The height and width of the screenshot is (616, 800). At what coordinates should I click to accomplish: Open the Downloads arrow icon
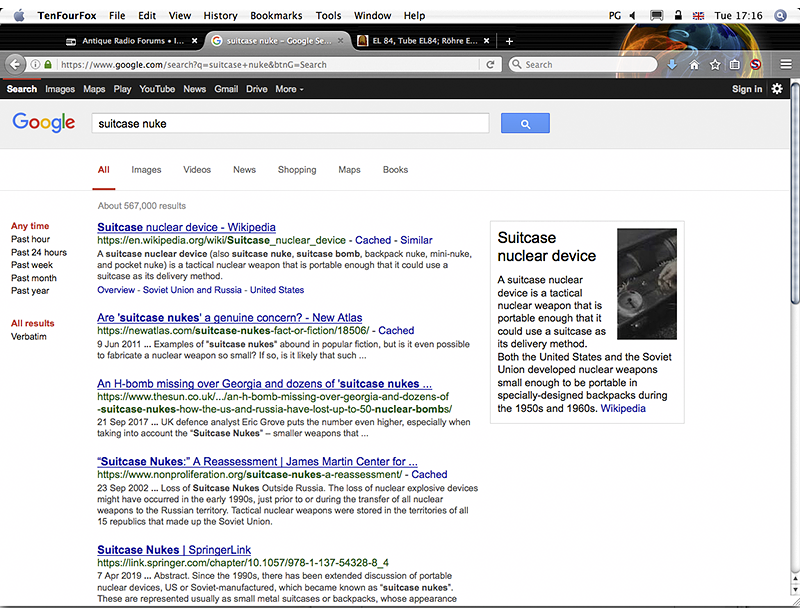coord(672,64)
